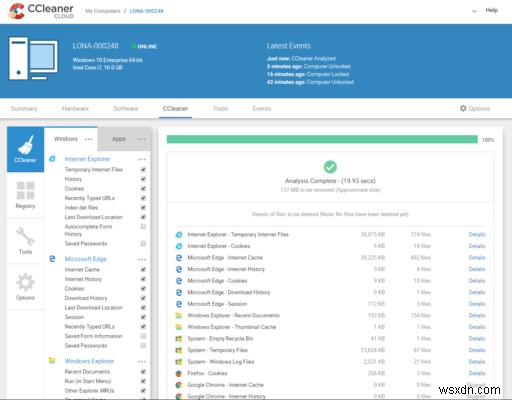Image resolution: width=512 pixels, height=400 pixels.
Task: Click Edge icon beside Internet Cache result
Action: pyautogui.click(x=179, y=258)
